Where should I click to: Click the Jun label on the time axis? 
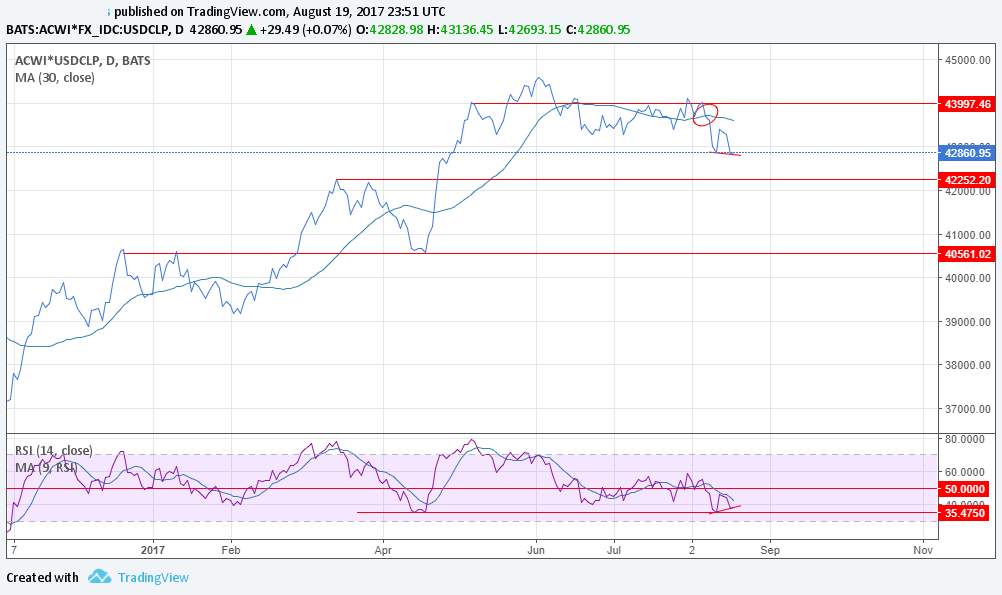536,550
